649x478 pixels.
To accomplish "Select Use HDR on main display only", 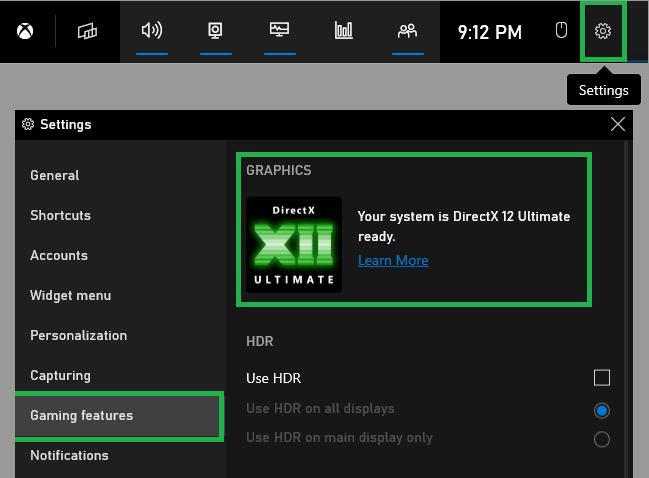I will click(x=601, y=439).
